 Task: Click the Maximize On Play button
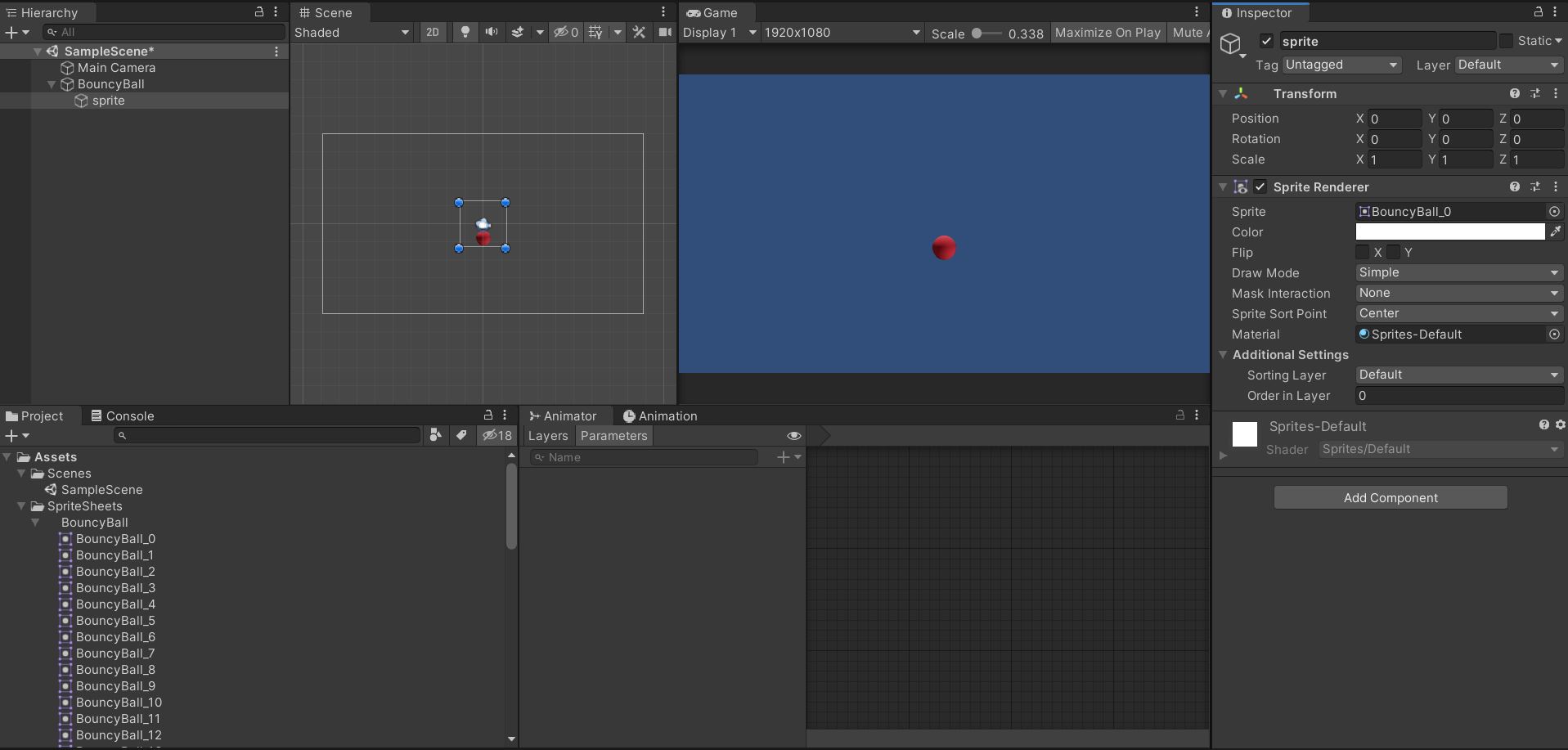pos(1107,33)
